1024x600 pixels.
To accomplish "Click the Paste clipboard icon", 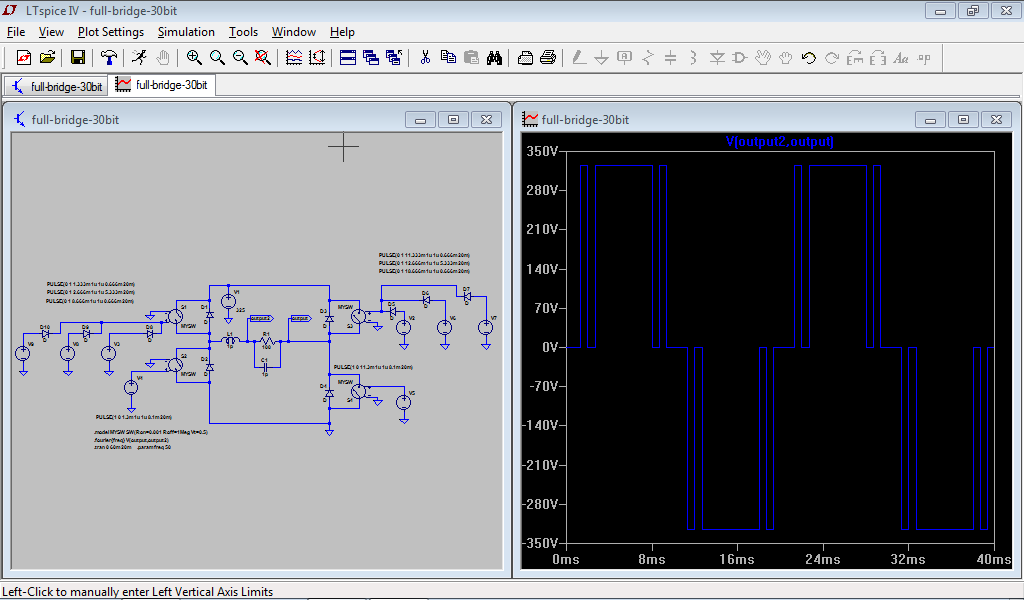I will pyautogui.click(x=471, y=57).
